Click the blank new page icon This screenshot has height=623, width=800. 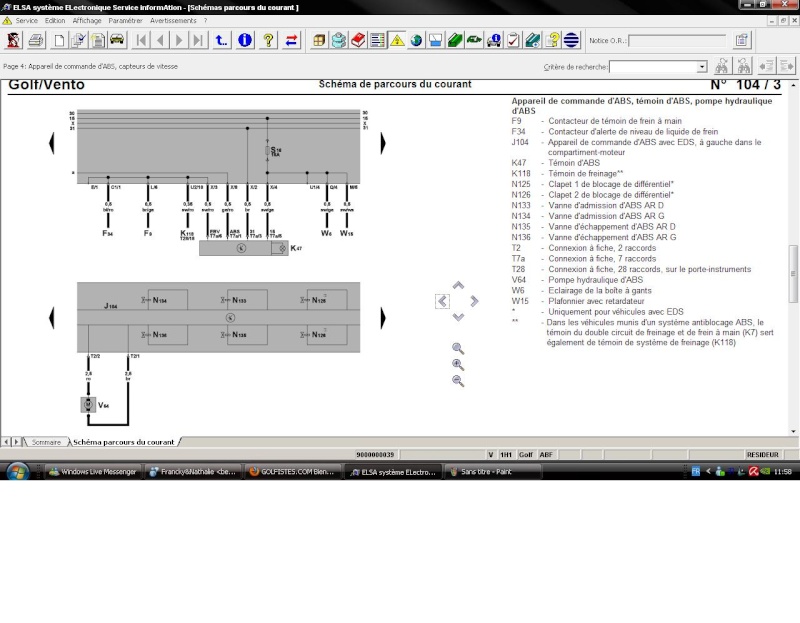pos(59,40)
